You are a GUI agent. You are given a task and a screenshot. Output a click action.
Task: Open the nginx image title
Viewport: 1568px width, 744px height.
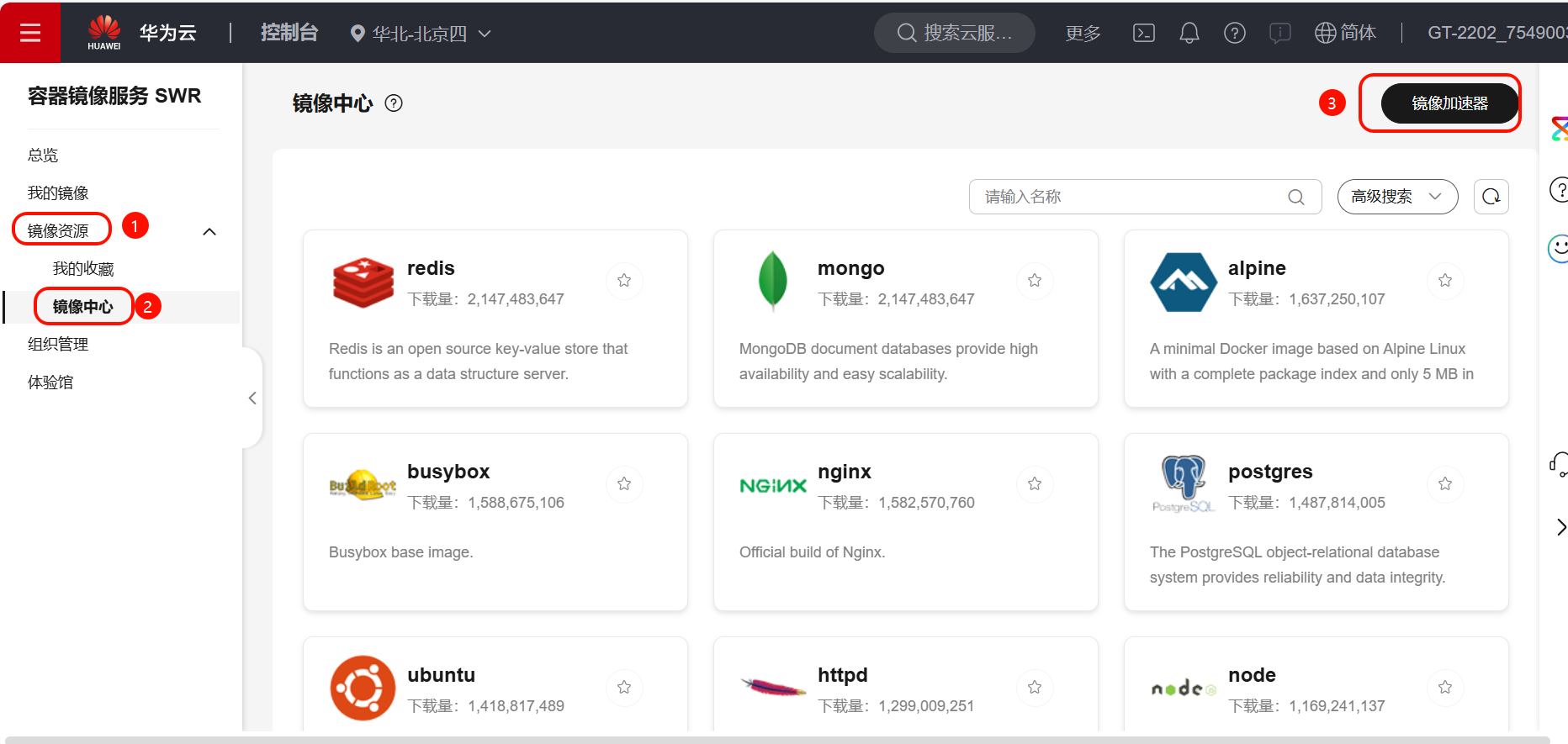click(845, 472)
